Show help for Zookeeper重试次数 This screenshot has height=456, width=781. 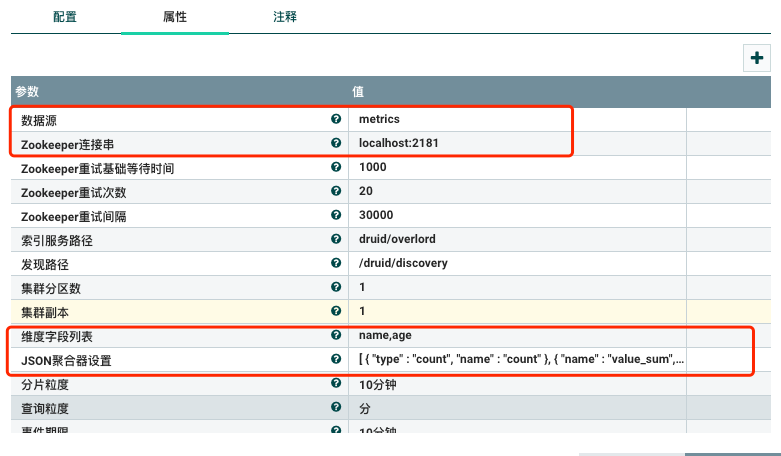pos(336,191)
